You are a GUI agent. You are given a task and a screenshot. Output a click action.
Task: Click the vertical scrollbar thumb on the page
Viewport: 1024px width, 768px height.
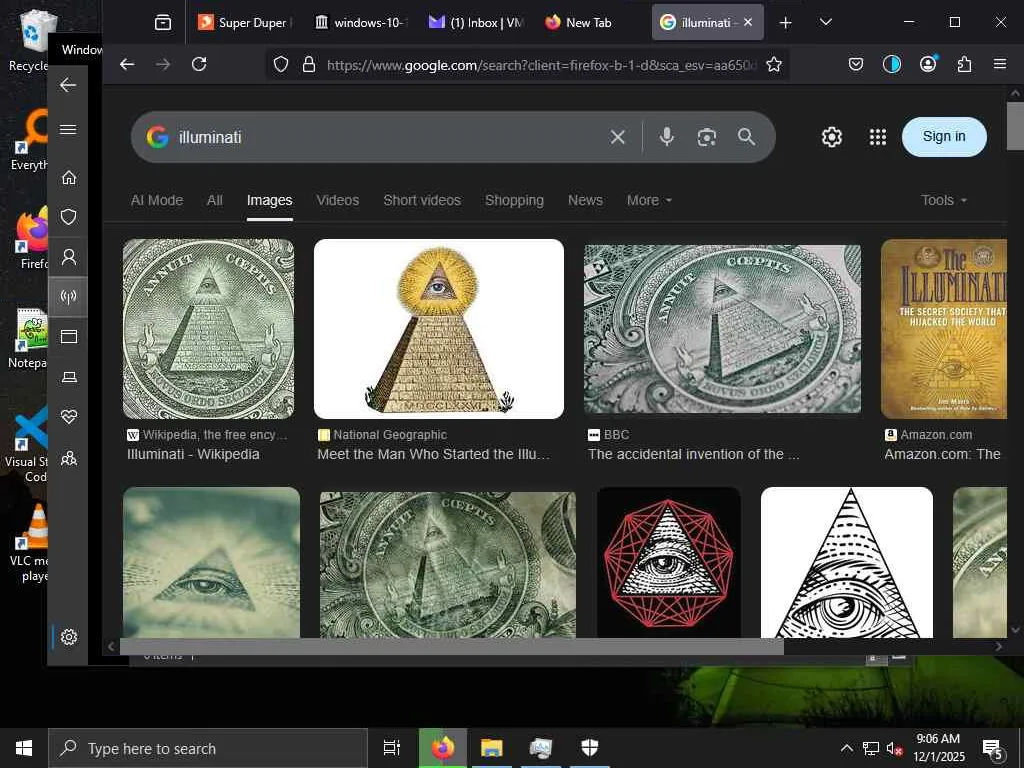pyautogui.click(x=1015, y=125)
